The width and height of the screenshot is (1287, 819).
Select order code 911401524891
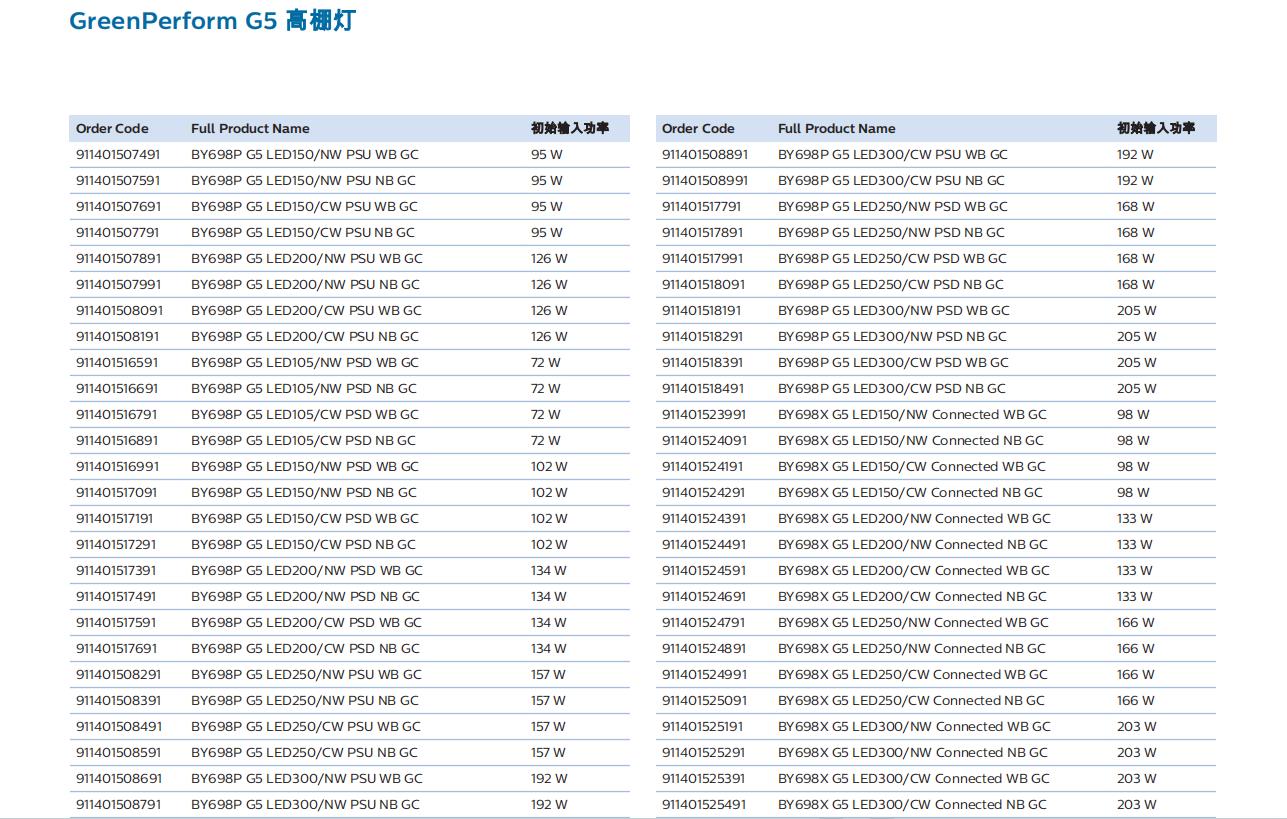[x=704, y=649]
